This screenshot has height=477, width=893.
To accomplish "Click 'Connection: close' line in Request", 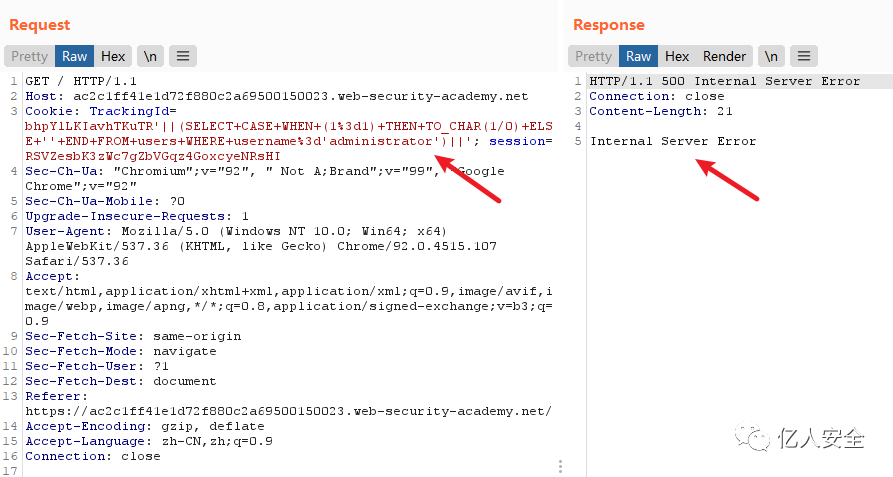I will click(93, 456).
